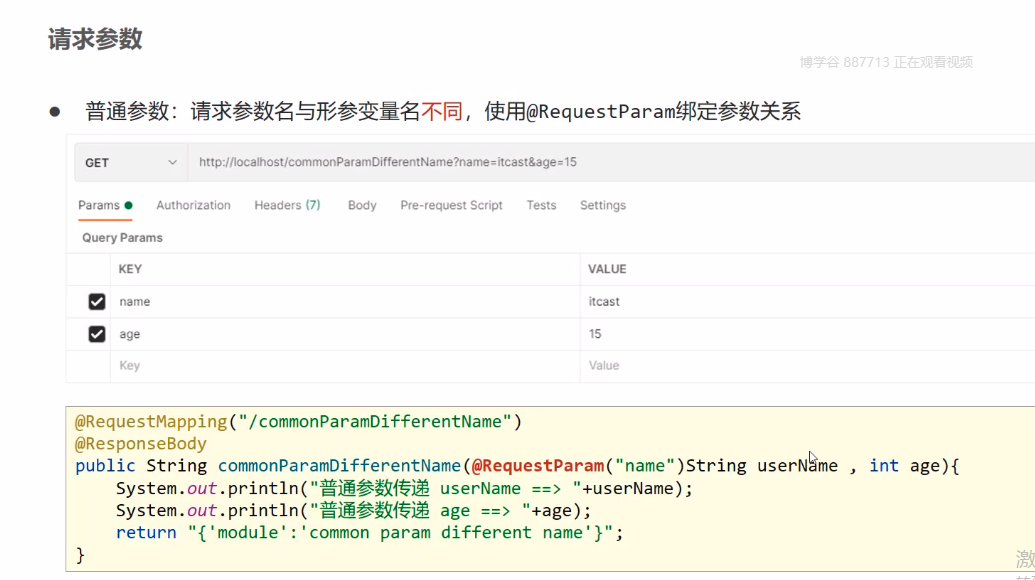This screenshot has width=1035, height=580.
Task: Click the age key cell
Action: (x=340, y=334)
